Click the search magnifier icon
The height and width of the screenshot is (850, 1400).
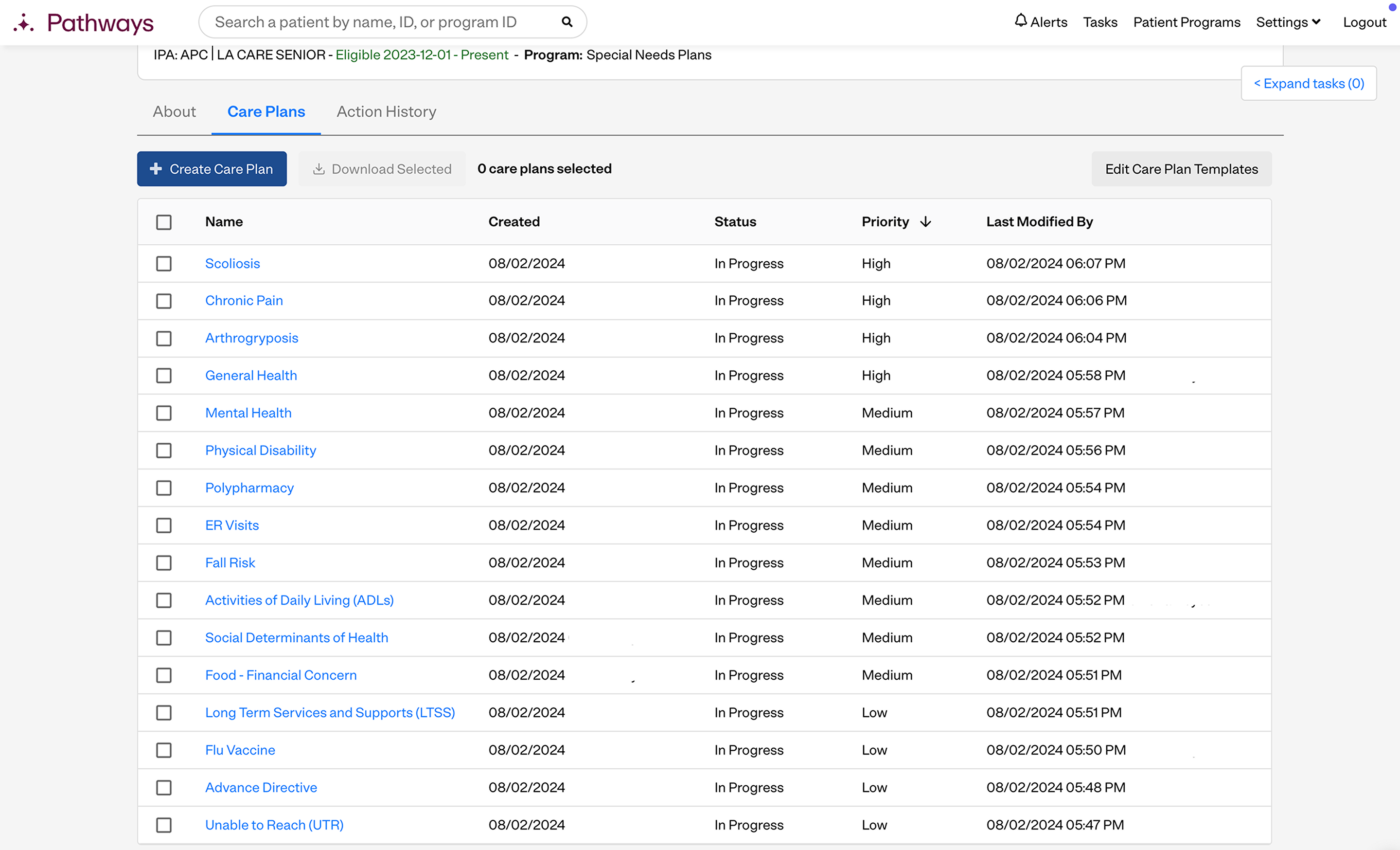(567, 22)
